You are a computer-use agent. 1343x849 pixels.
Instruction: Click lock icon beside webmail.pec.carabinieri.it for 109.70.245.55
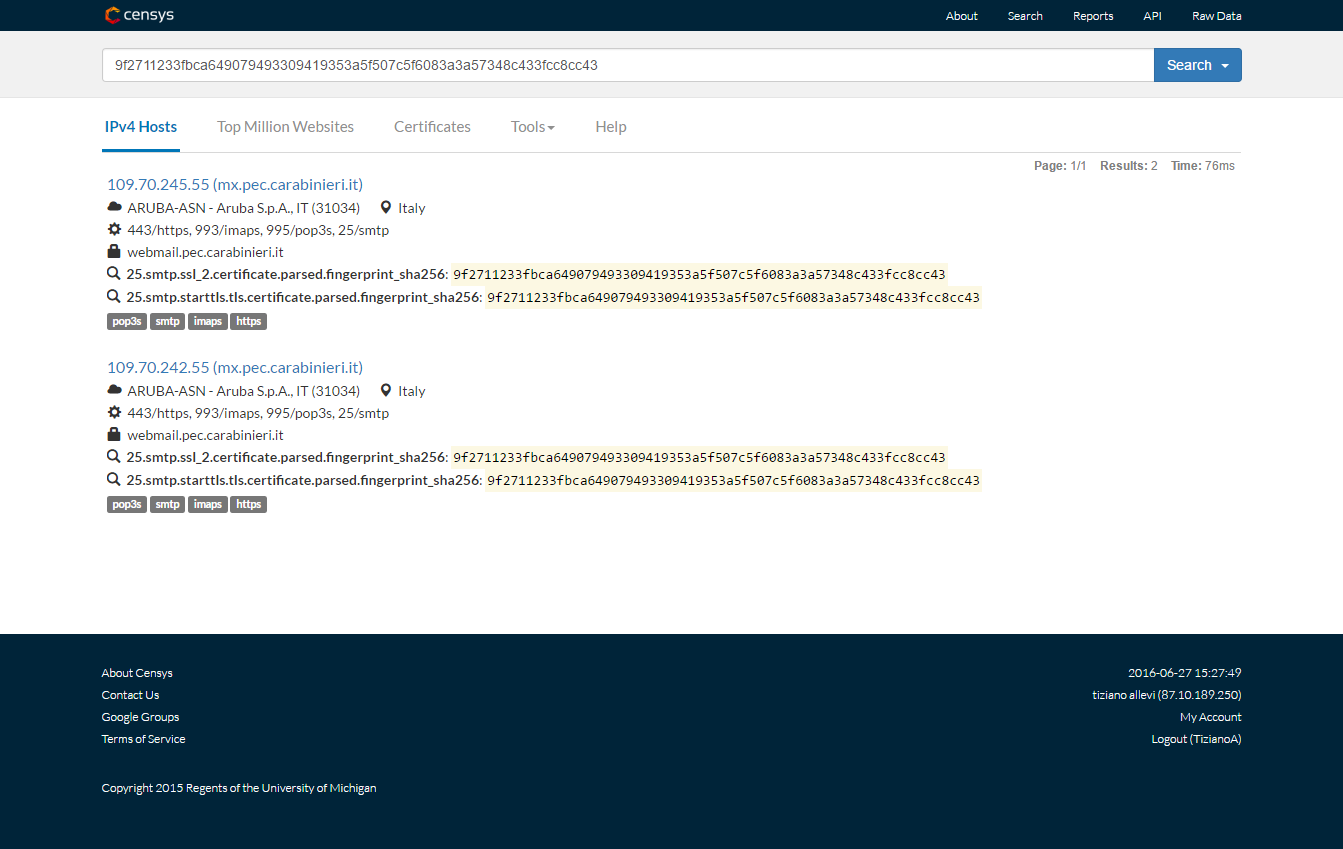(114, 252)
